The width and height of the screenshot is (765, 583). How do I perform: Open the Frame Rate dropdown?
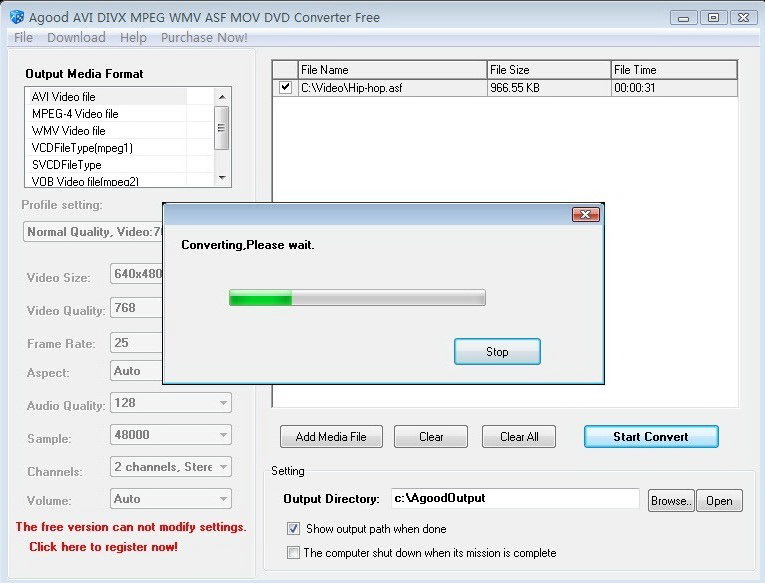coord(137,342)
